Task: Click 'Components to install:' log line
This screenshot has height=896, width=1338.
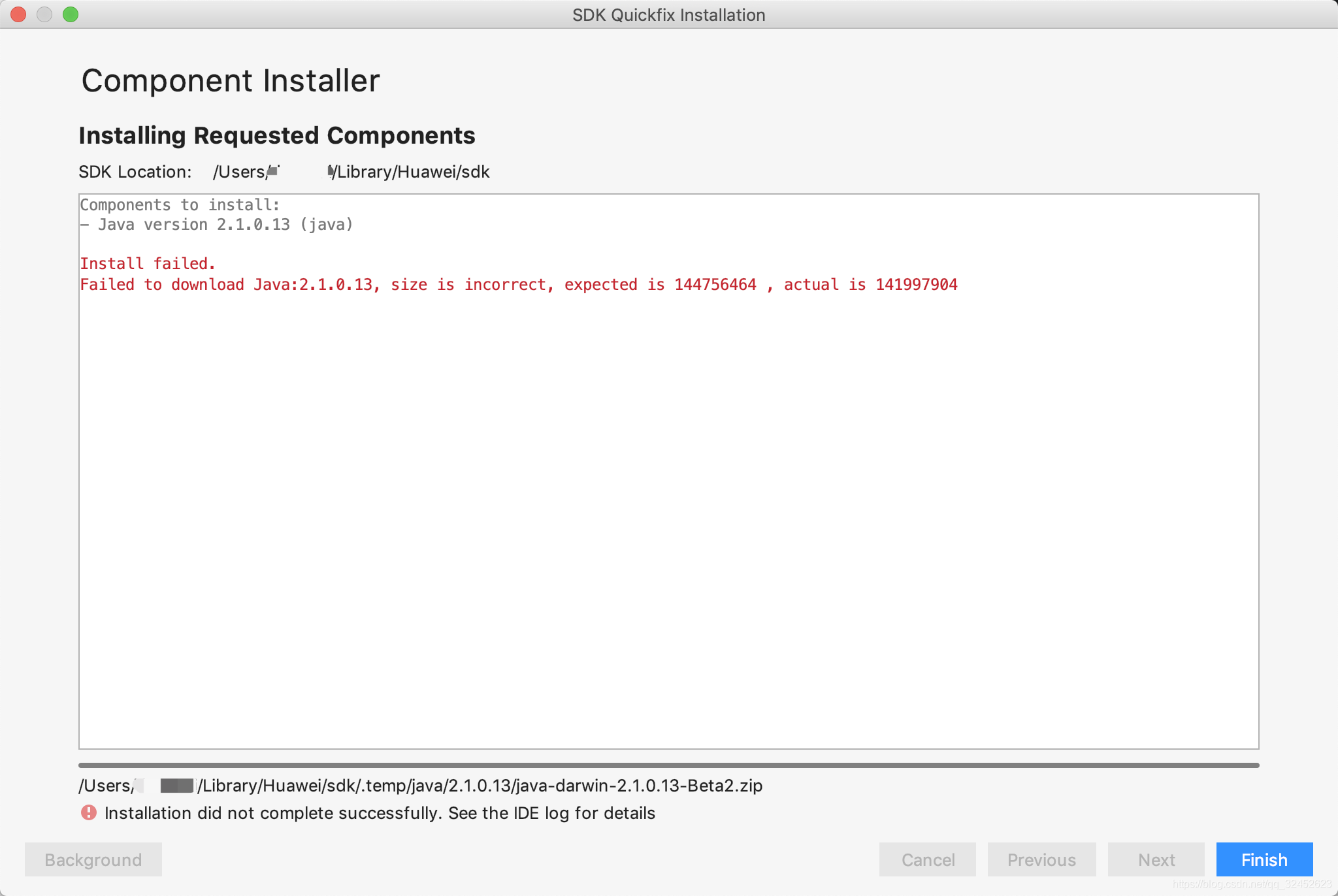Action: pyautogui.click(x=180, y=205)
